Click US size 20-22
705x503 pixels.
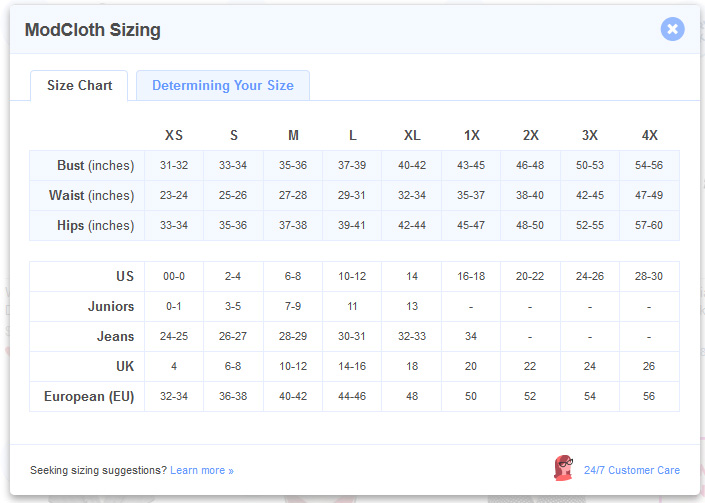click(x=530, y=276)
